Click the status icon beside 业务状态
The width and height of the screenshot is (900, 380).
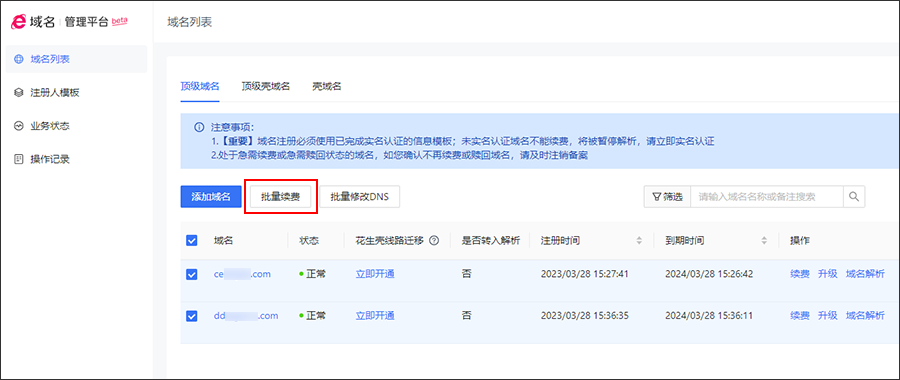[18, 126]
